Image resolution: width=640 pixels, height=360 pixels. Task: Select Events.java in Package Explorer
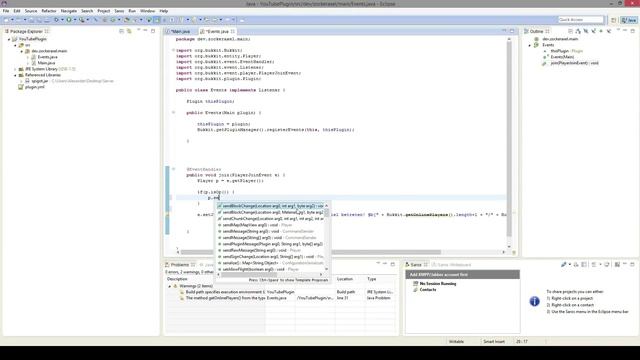click(x=47, y=57)
